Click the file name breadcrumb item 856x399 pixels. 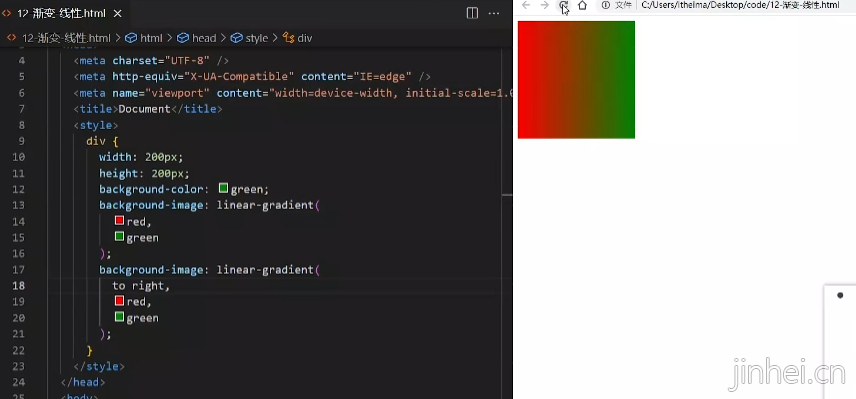click(58, 38)
